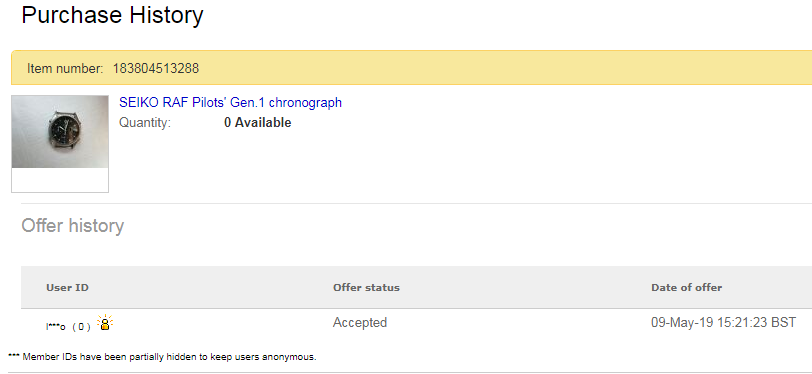Click the User ID column header
This screenshot has width=812, height=374.
[67, 287]
